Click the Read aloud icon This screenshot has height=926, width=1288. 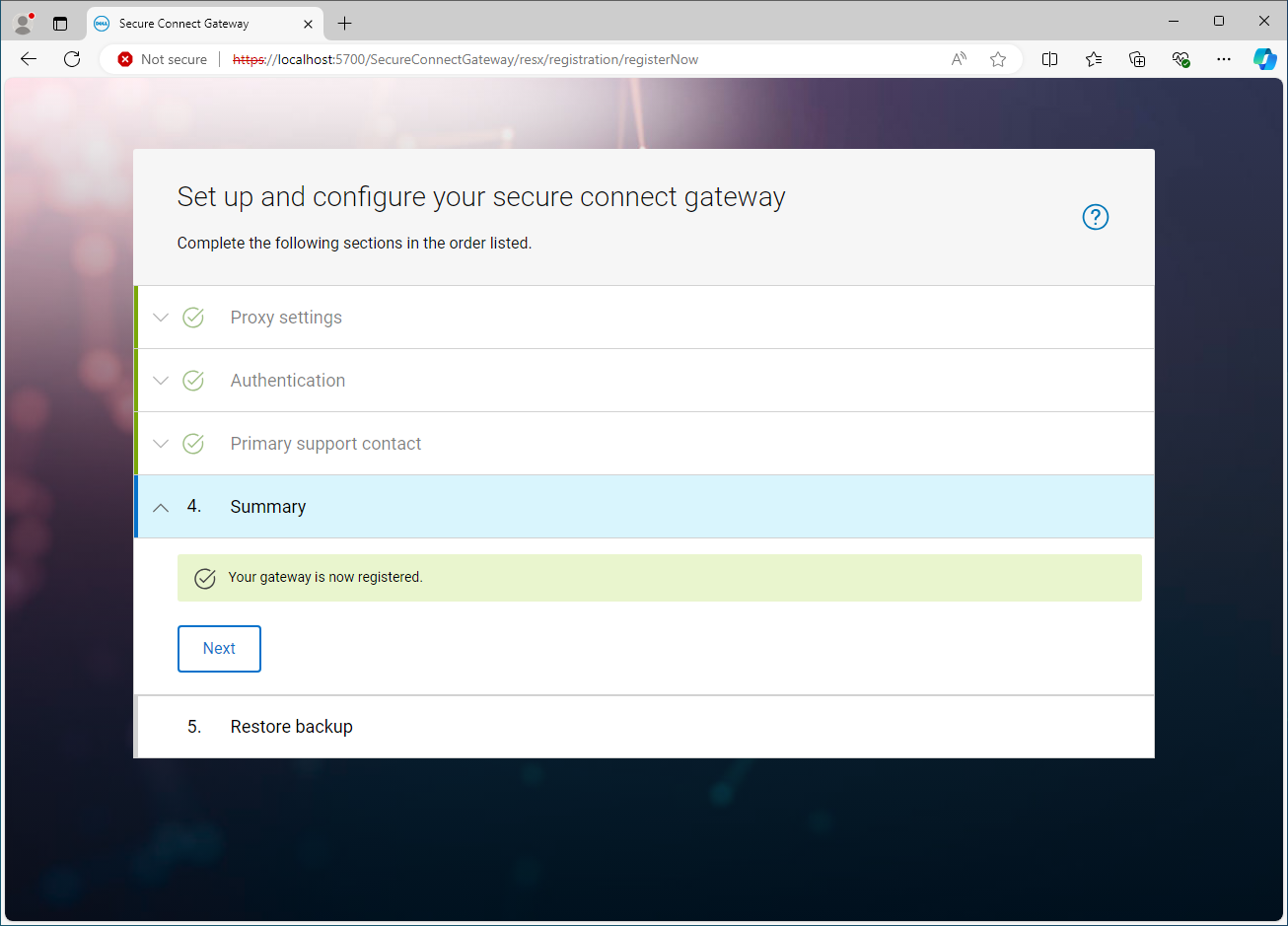tap(958, 59)
